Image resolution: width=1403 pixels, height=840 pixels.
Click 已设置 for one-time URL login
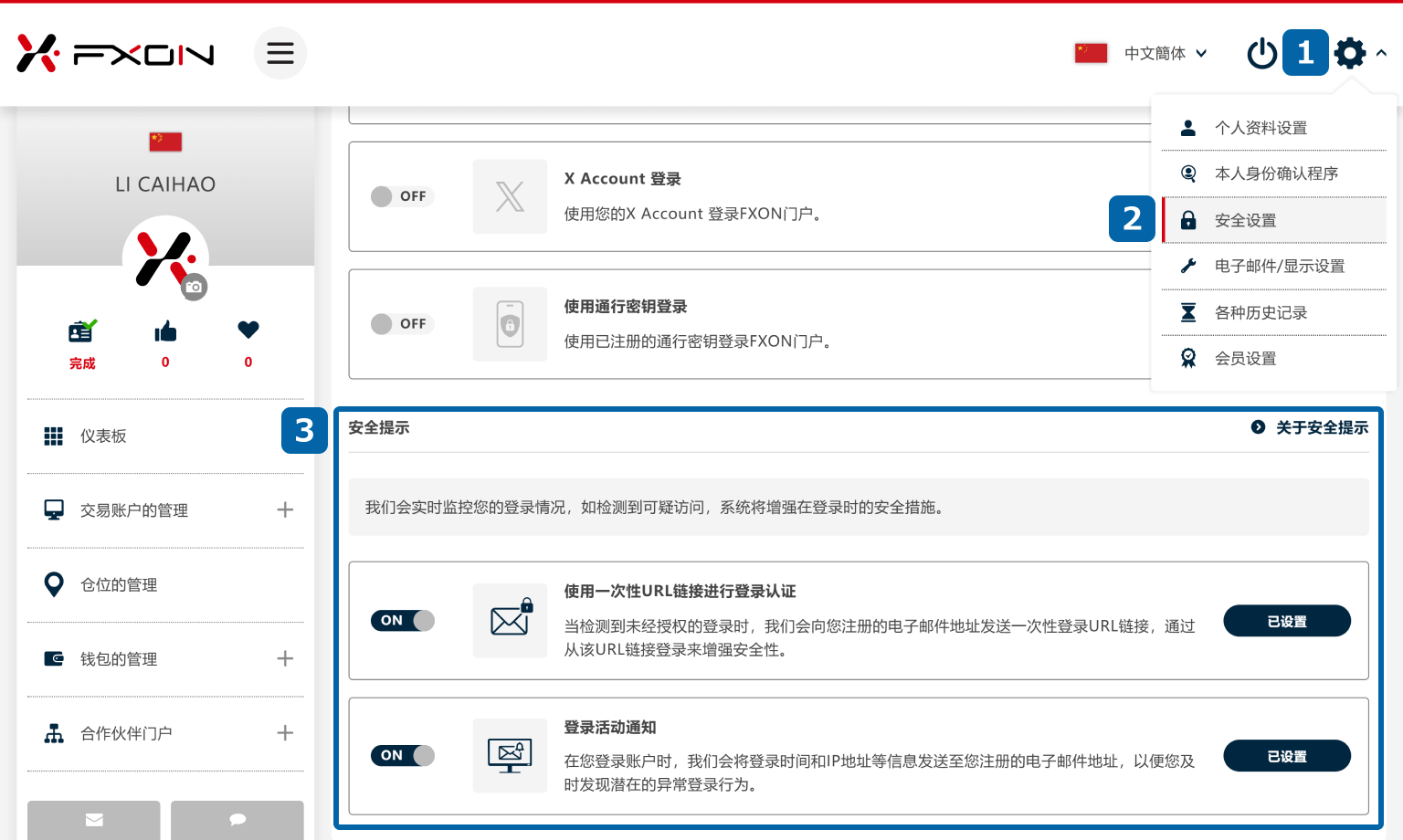point(1287,620)
